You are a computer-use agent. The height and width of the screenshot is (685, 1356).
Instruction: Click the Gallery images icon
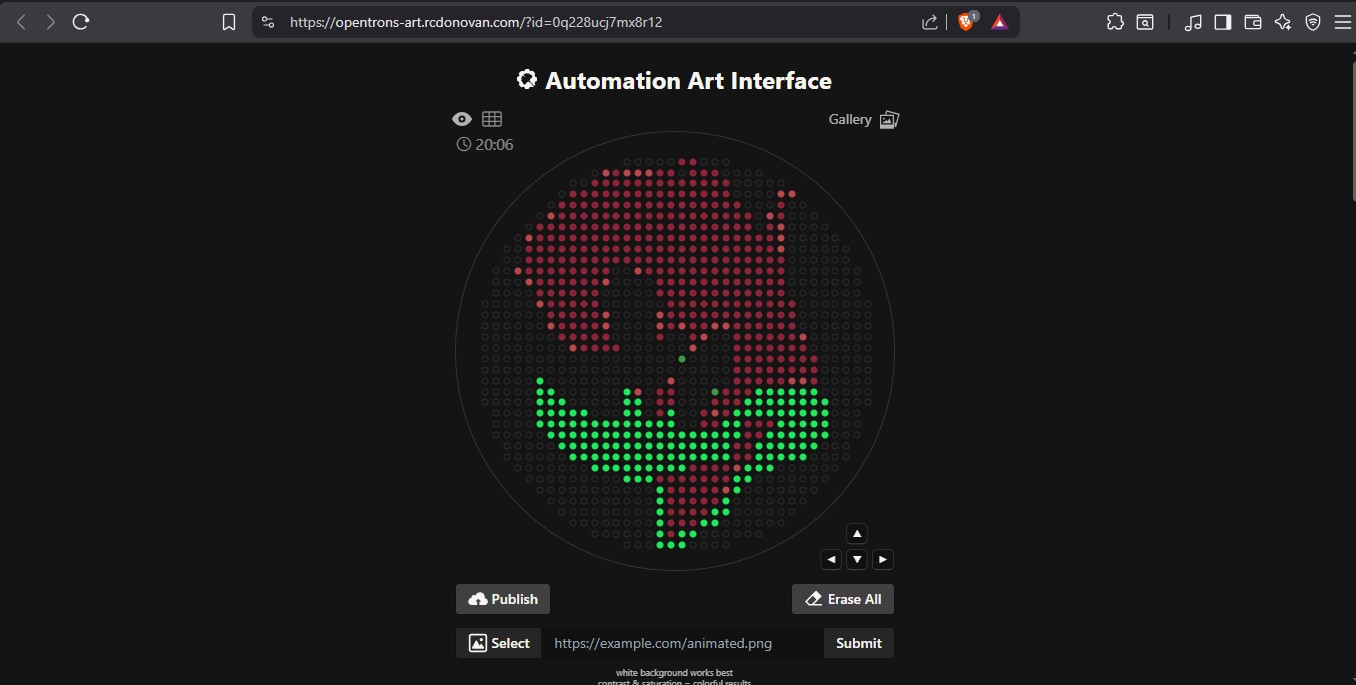(x=889, y=120)
